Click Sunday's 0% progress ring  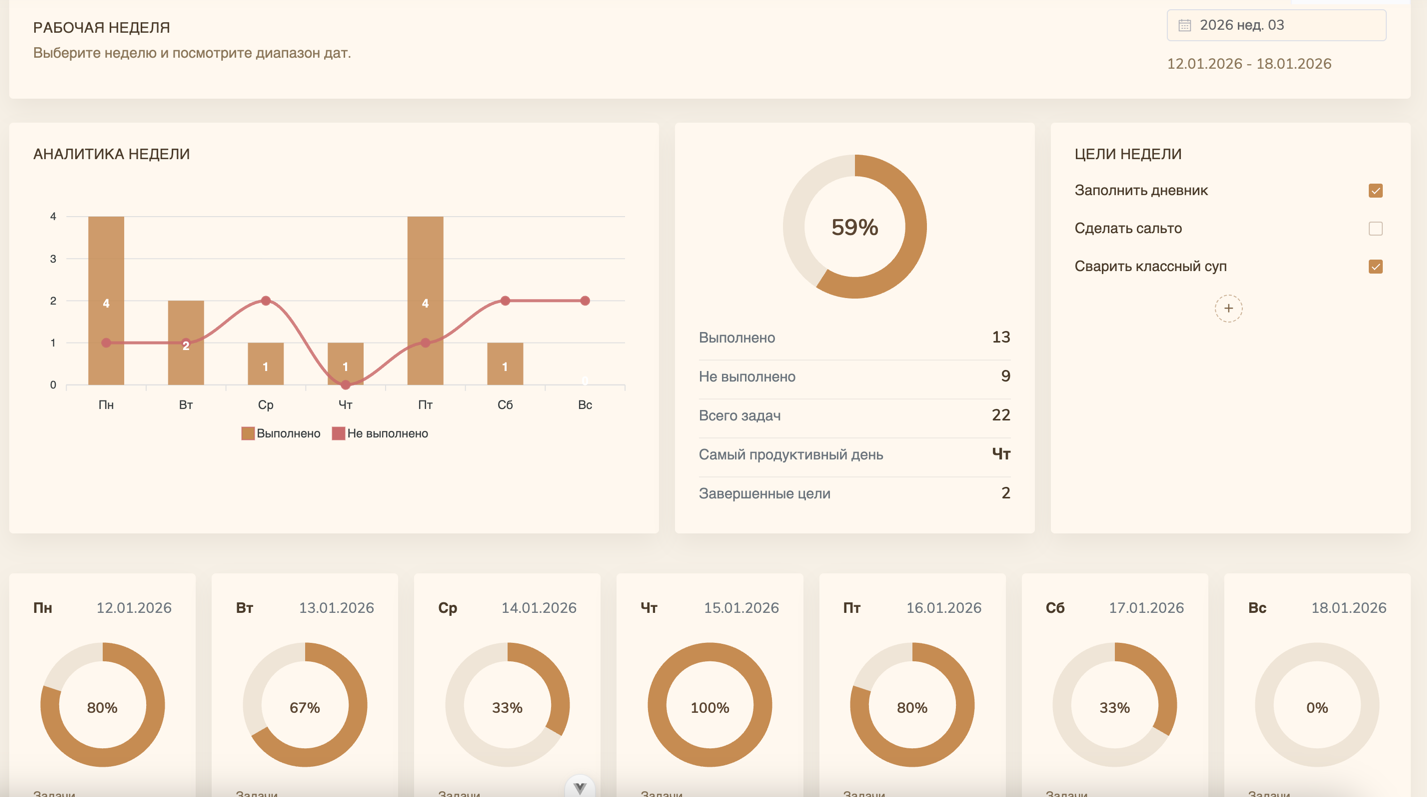(1316, 706)
